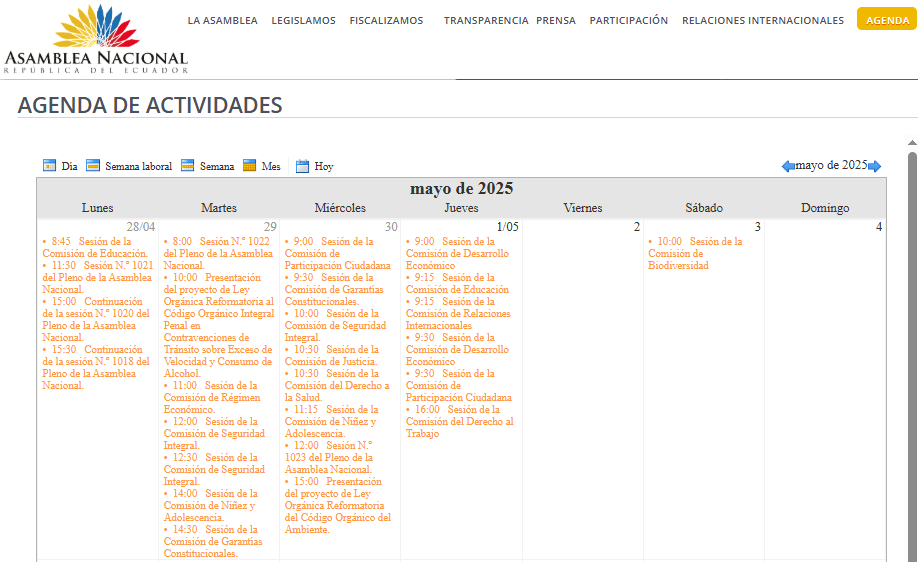This screenshot has width=918, height=562.
Task: Click the Semana laboral view icon
Action: [x=93, y=166]
